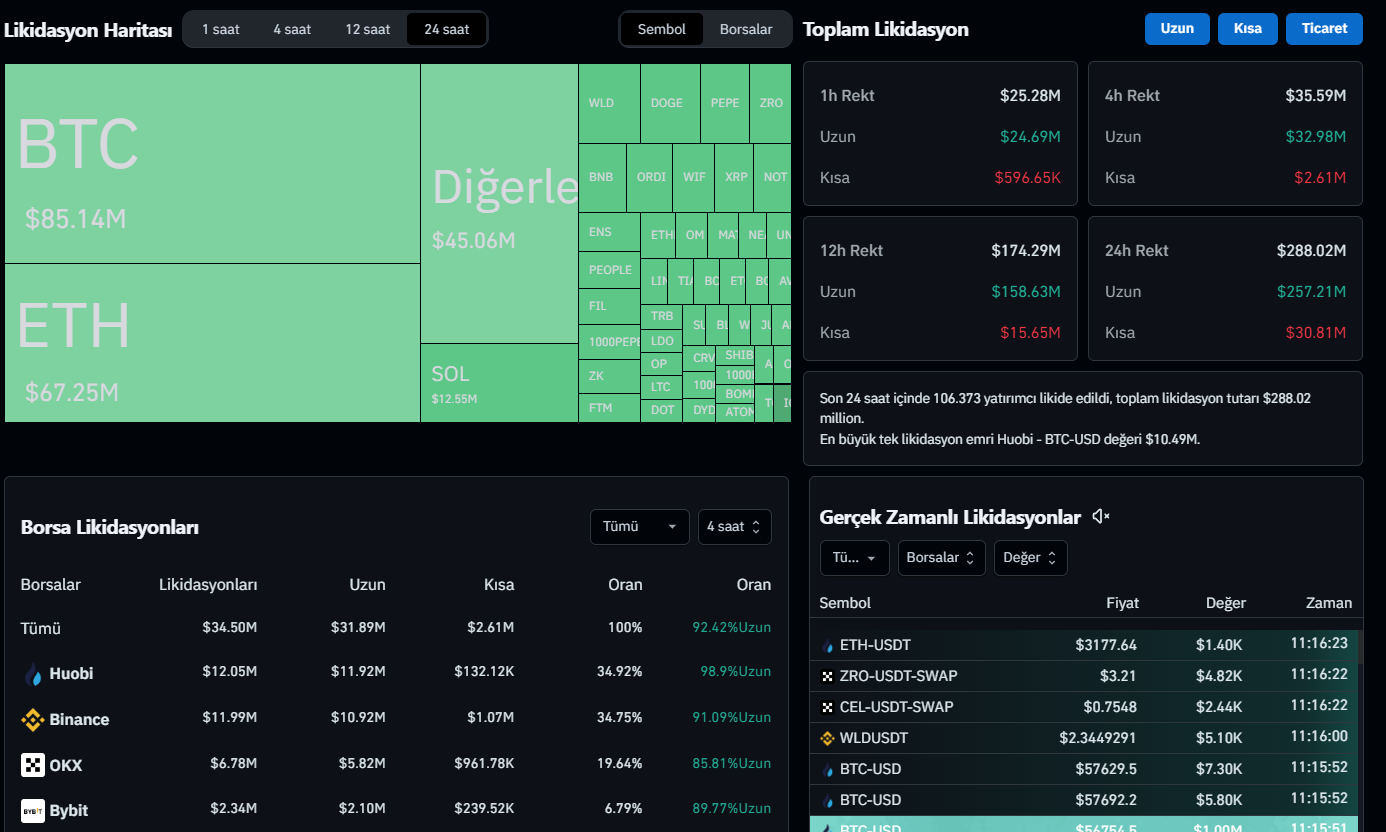1386x832 pixels.
Task: Select the 12 saat timeframe tab
Action: [368, 29]
